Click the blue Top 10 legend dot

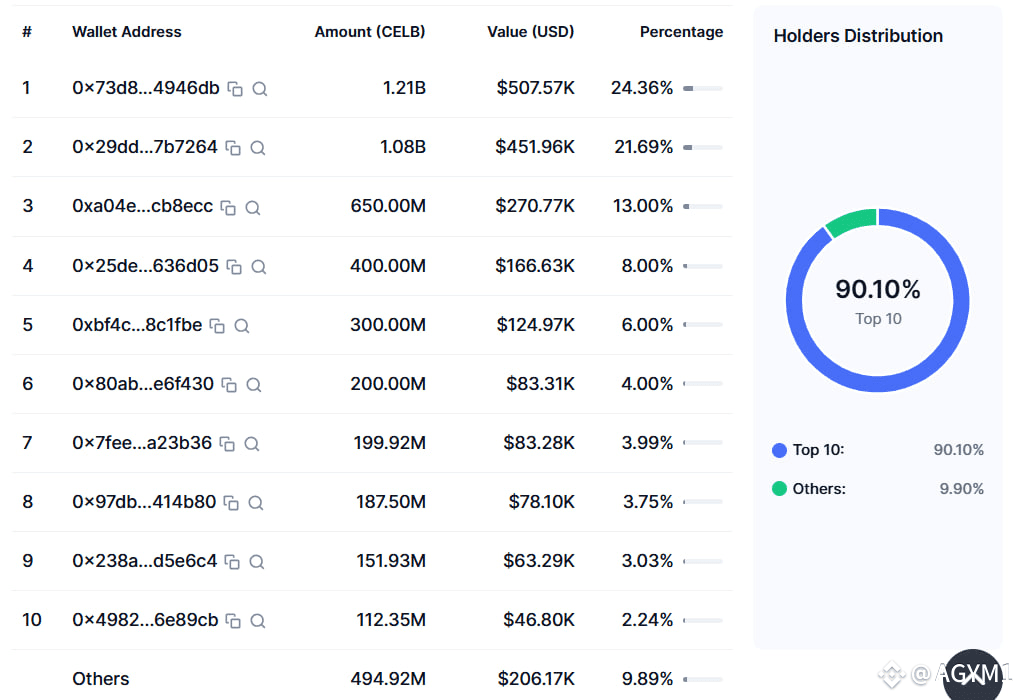tap(779, 451)
